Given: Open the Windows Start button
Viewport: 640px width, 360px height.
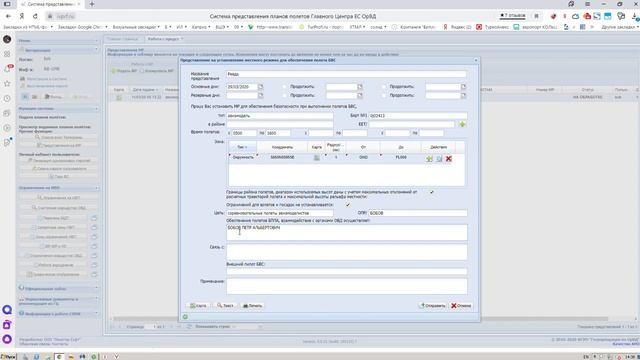Looking at the screenshot, I should coord(8,357).
